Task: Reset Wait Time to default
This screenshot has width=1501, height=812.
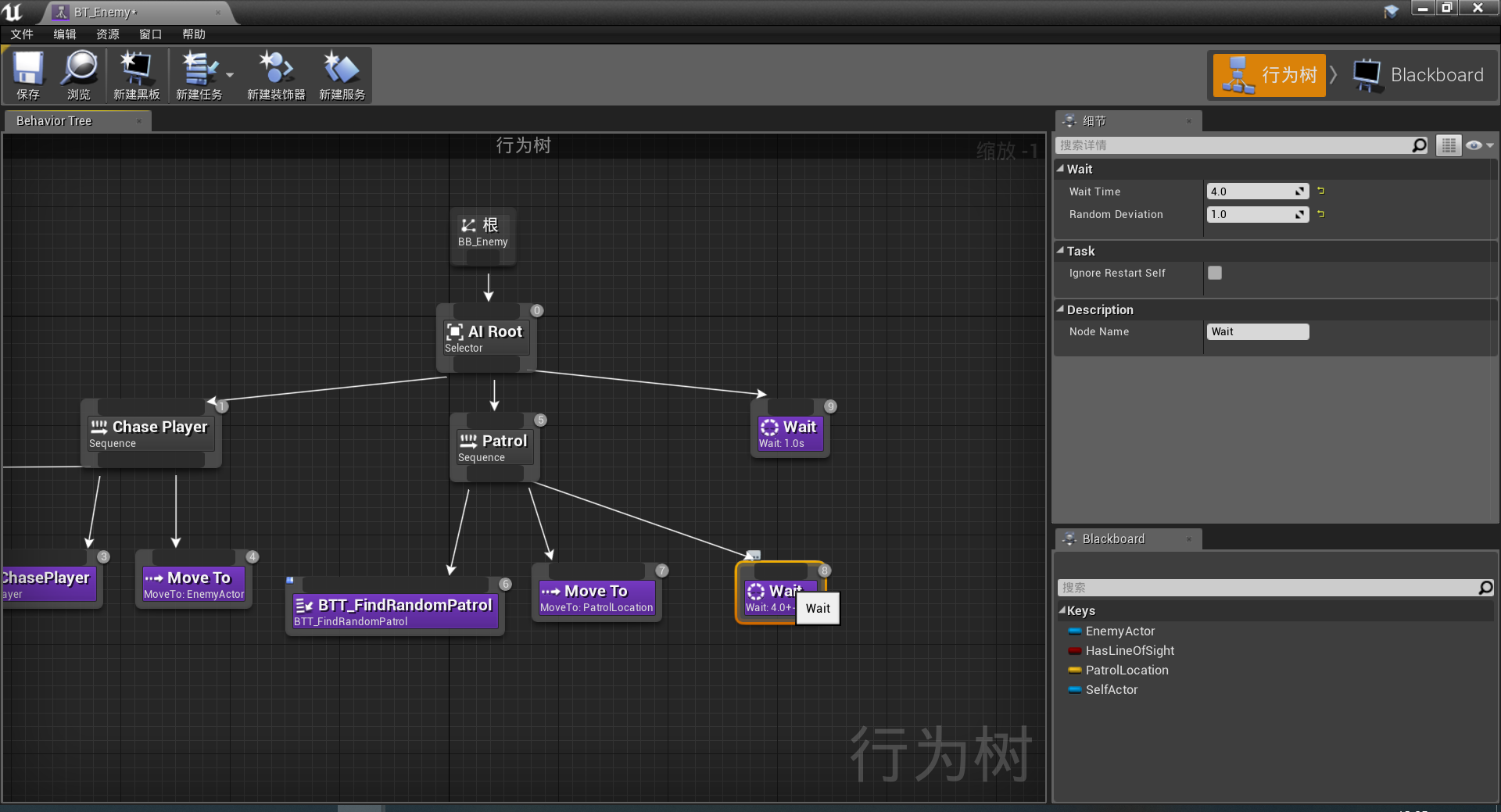Action: coord(1320,191)
